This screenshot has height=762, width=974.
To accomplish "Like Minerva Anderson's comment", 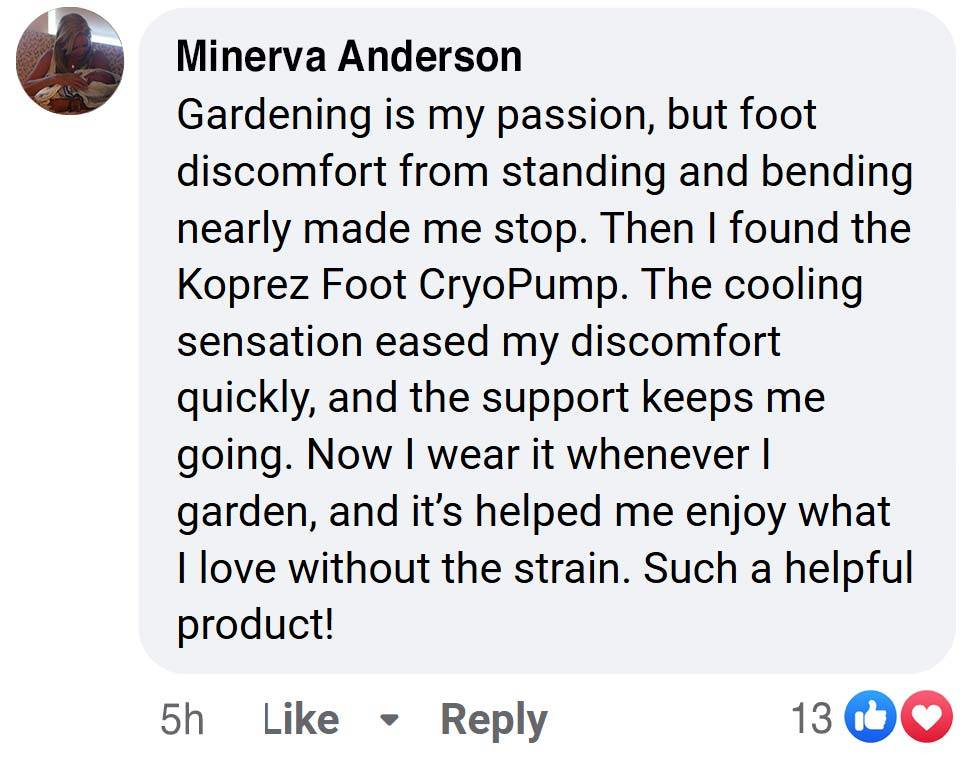I will tap(301, 719).
